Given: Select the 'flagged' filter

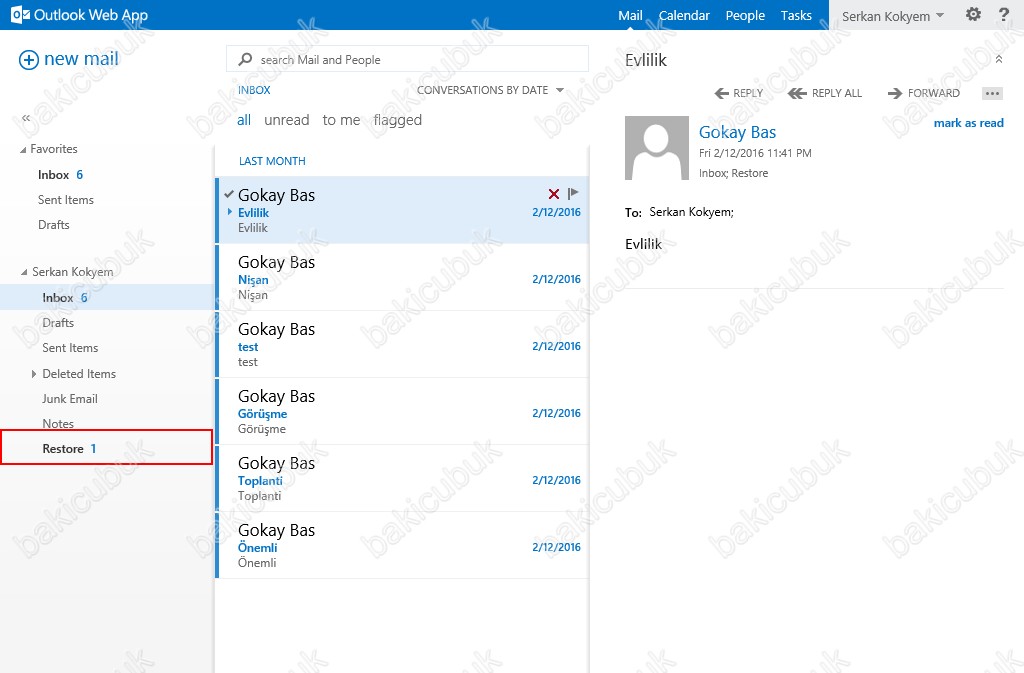Looking at the screenshot, I should [x=398, y=120].
